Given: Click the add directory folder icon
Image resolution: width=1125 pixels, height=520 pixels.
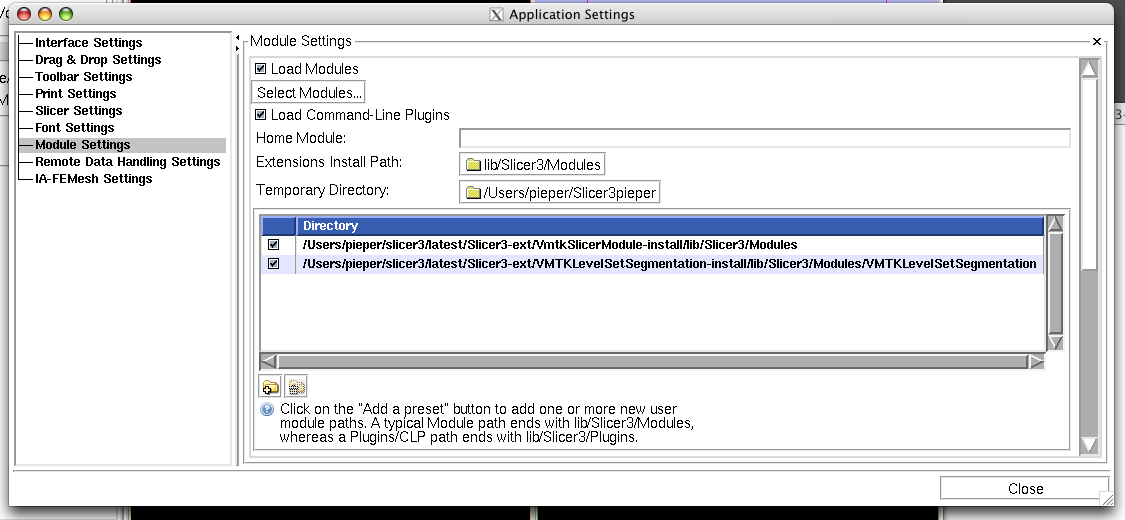Looking at the screenshot, I should [270, 387].
